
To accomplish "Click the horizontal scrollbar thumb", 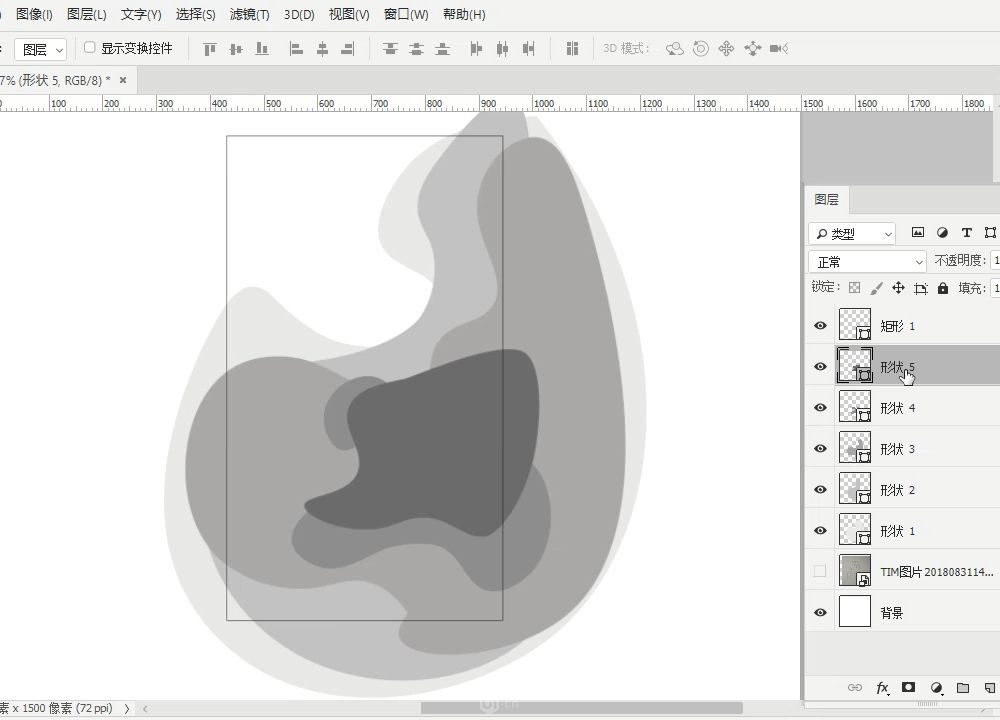I will pyautogui.click(x=582, y=708).
